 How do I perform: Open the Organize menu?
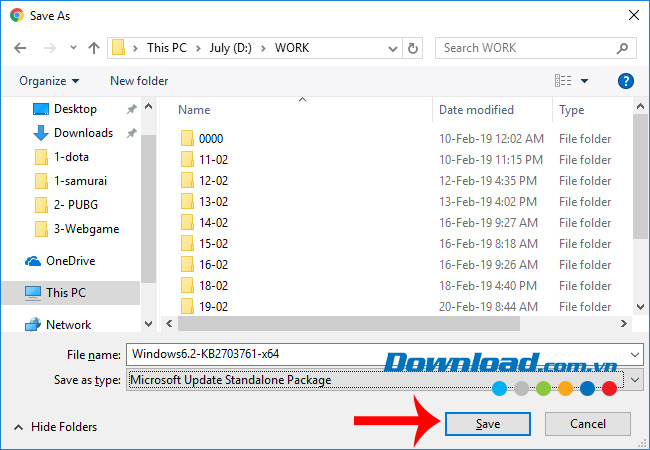[49, 81]
